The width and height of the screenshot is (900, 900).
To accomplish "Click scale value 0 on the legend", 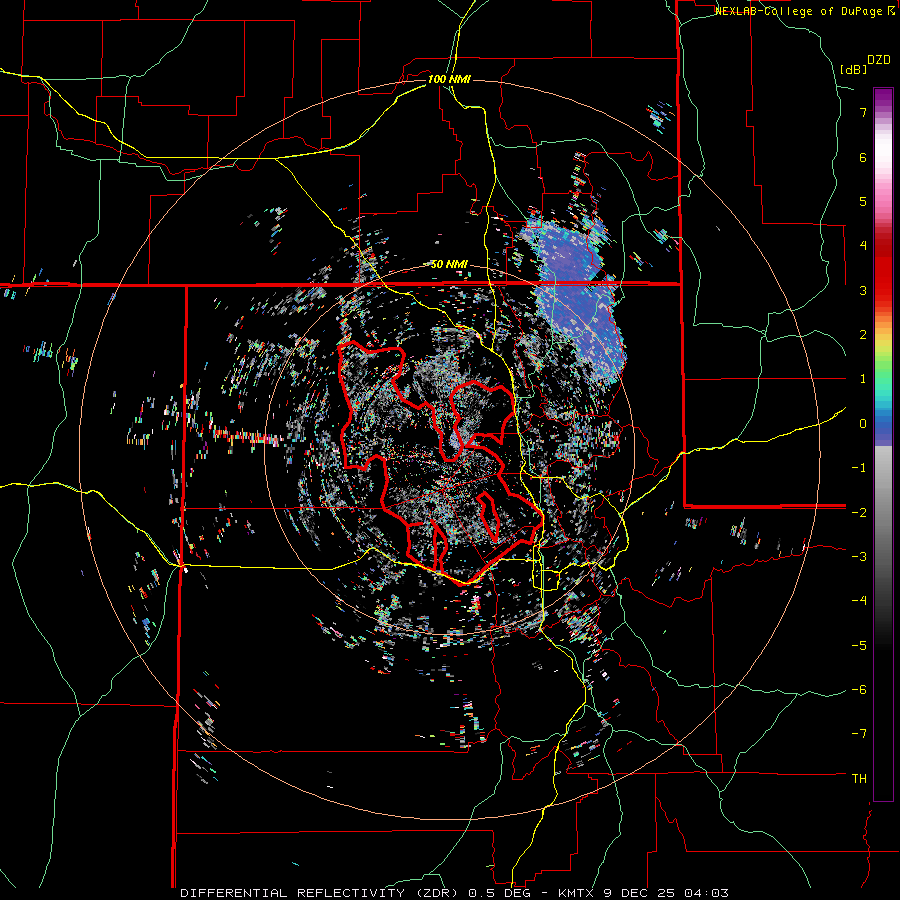I will point(863,424).
